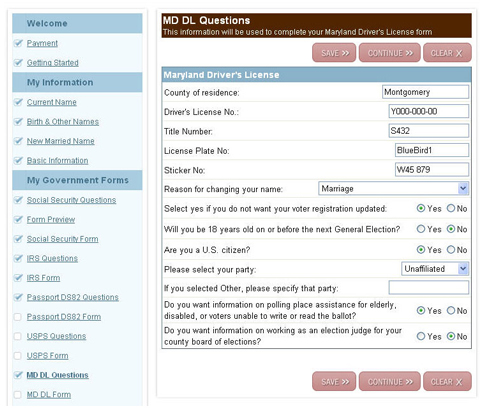Select No for voter registration update
The height and width of the screenshot is (408, 486).
(x=451, y=208)
